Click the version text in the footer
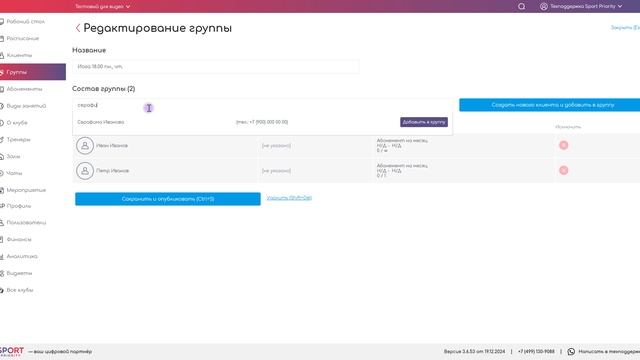The width and height of the screenshot is (640, 360). 474,351
